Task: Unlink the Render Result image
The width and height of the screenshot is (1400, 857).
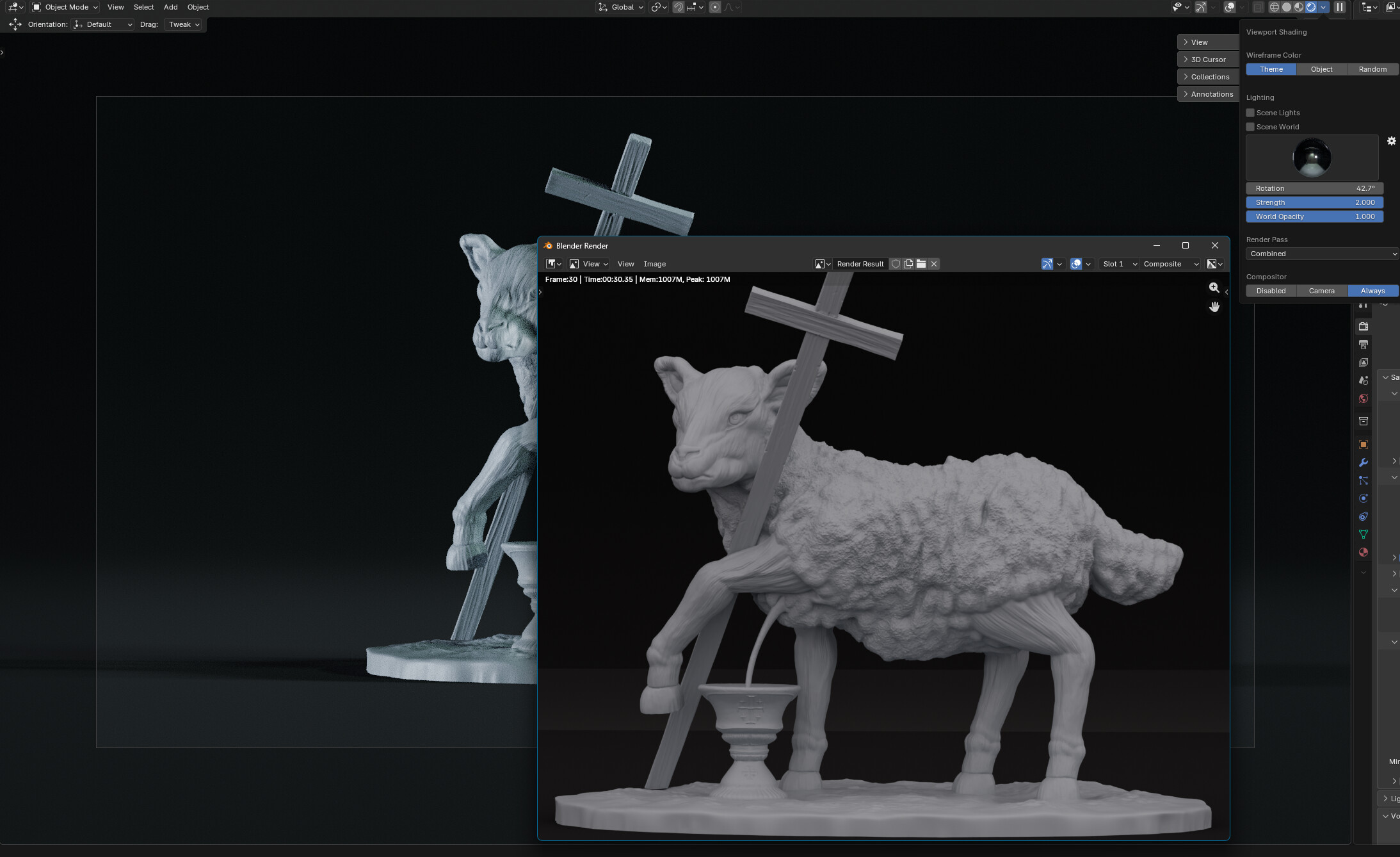Action: coord(934,264)
